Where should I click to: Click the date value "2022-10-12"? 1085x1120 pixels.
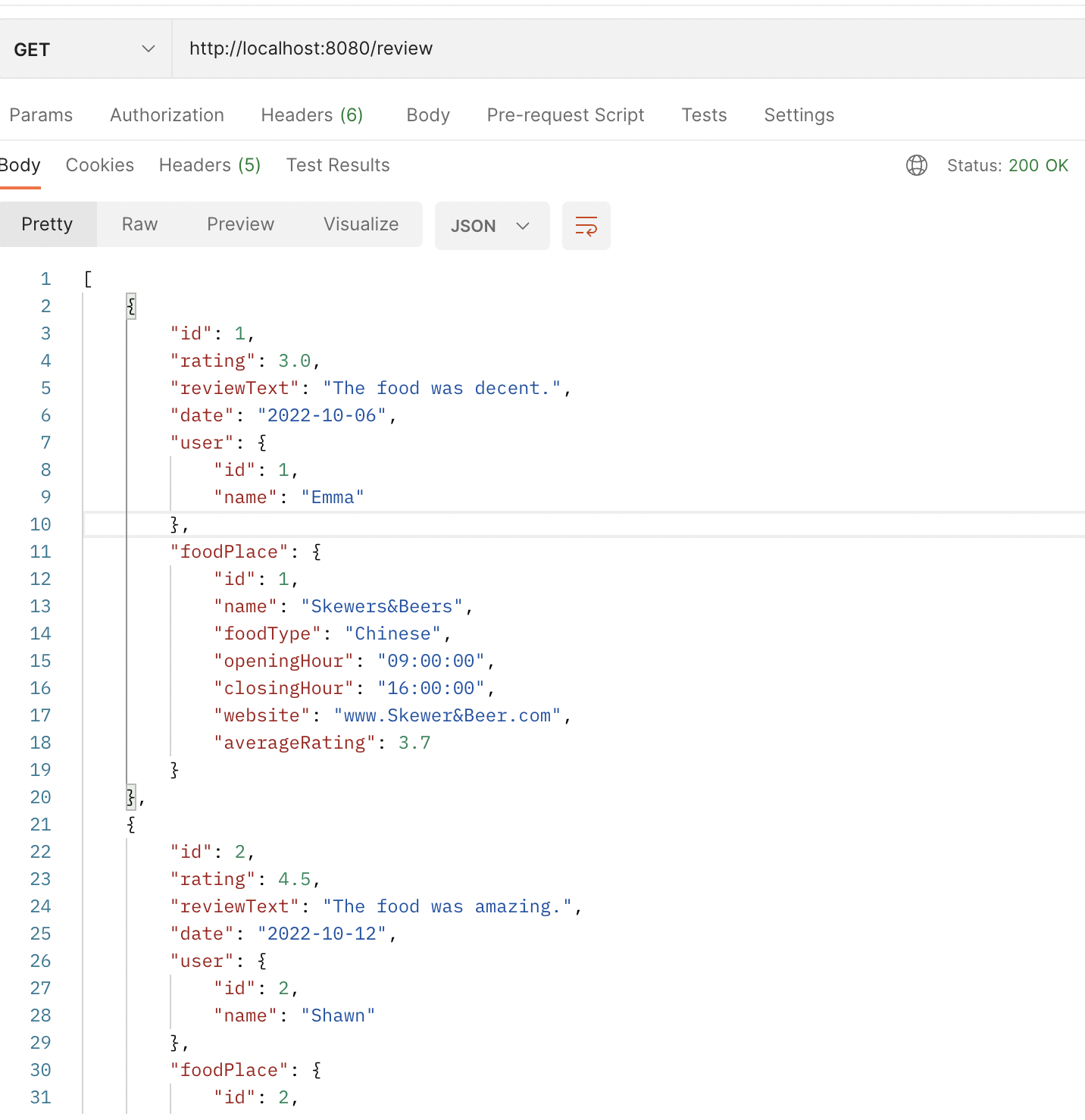[x=322, y=934]
